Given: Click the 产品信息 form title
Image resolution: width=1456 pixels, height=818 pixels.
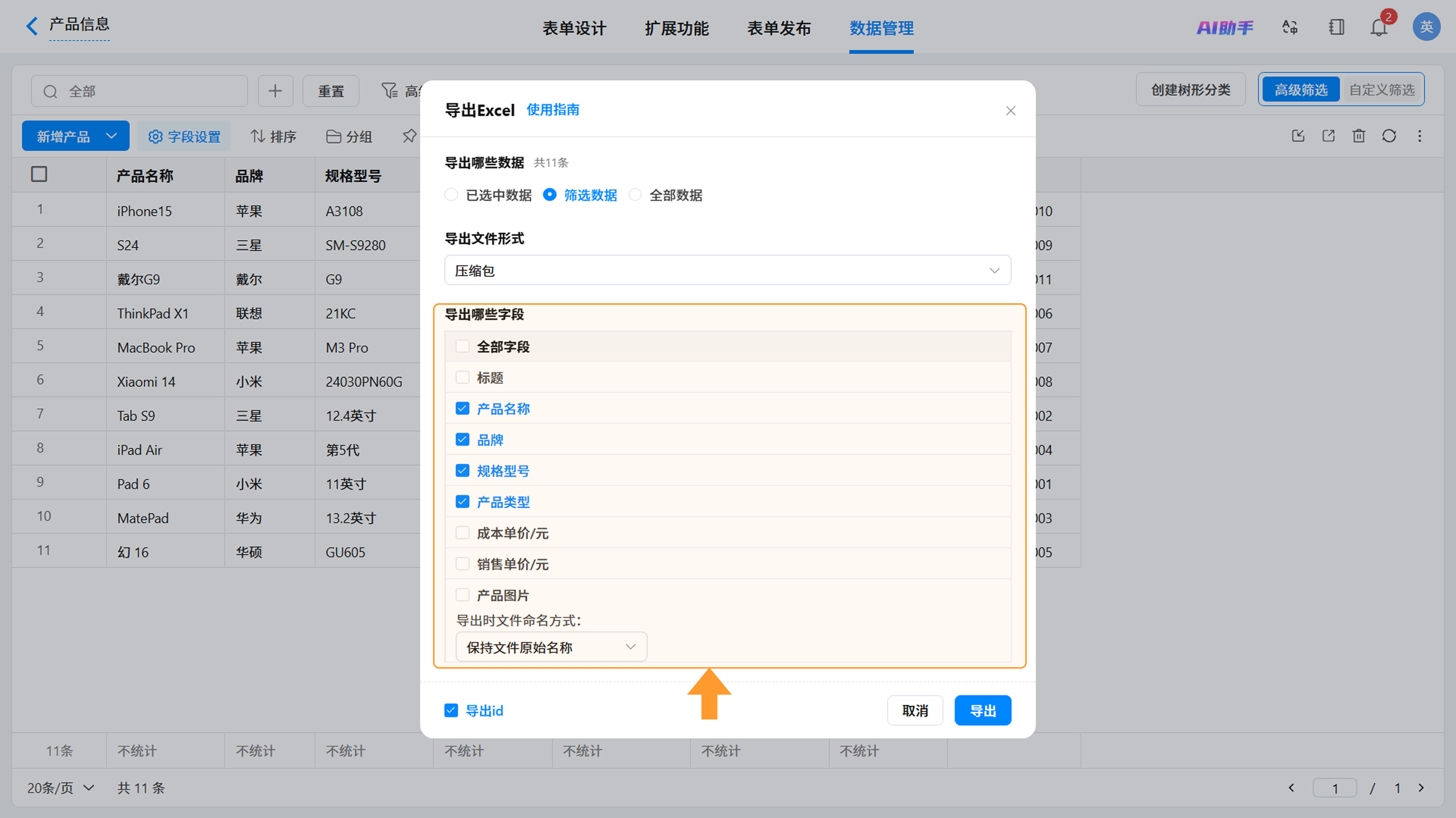Looking at the screenshot, I should coord(79,24).
